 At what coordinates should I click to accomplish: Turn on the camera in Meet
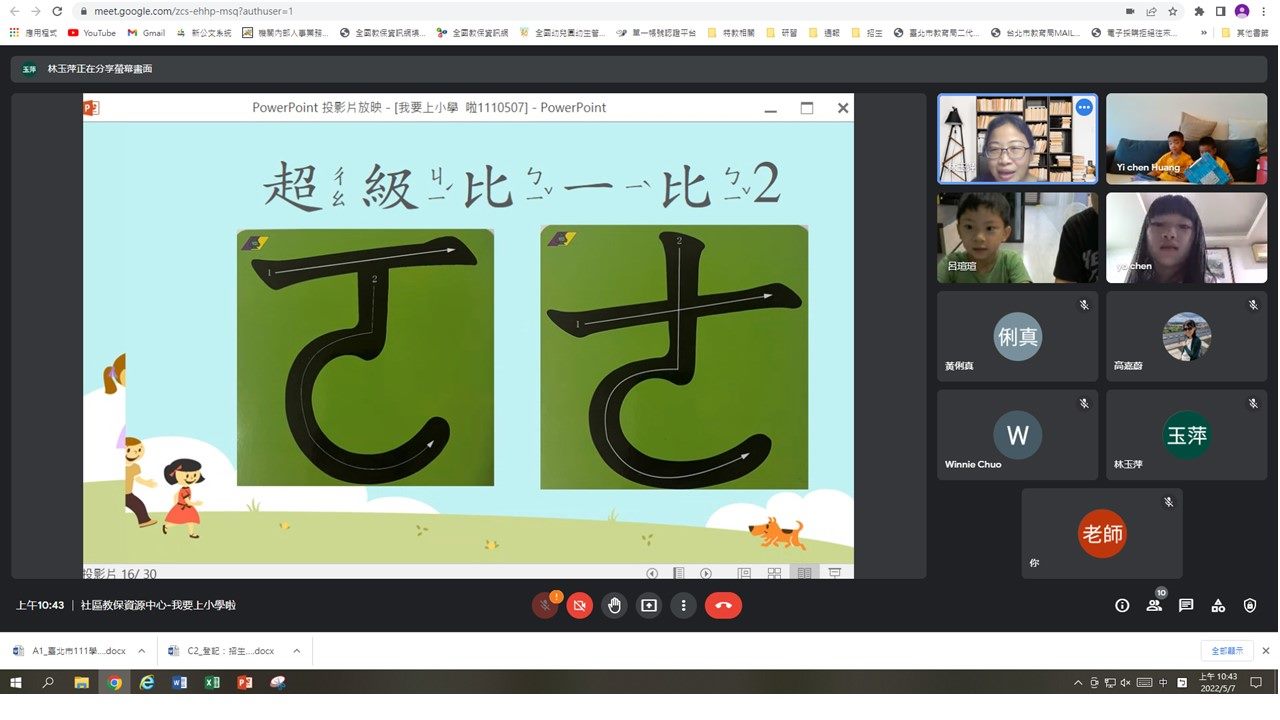click(x=580, y=605)
